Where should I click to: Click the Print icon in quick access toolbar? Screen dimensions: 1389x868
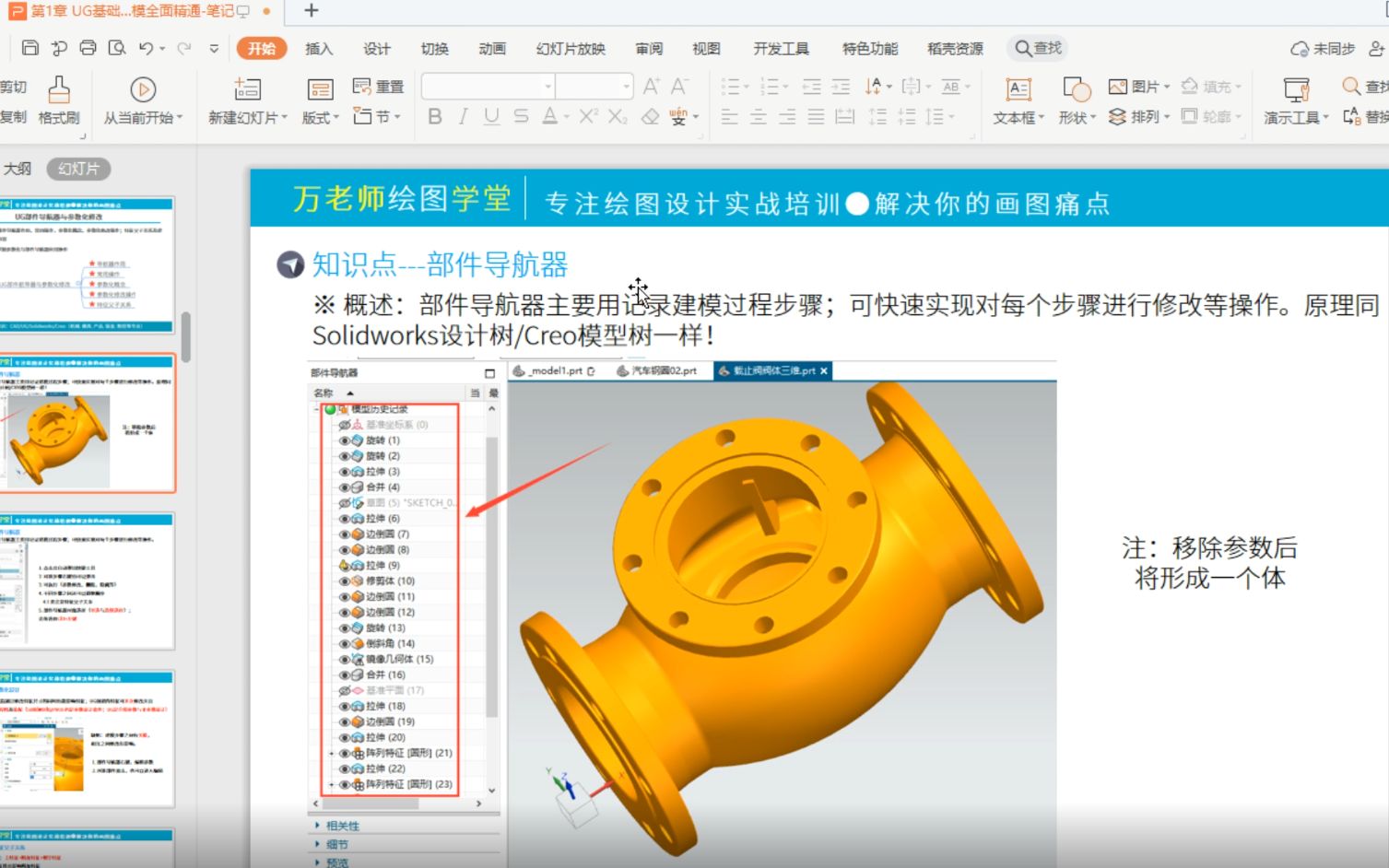point(88,48)
